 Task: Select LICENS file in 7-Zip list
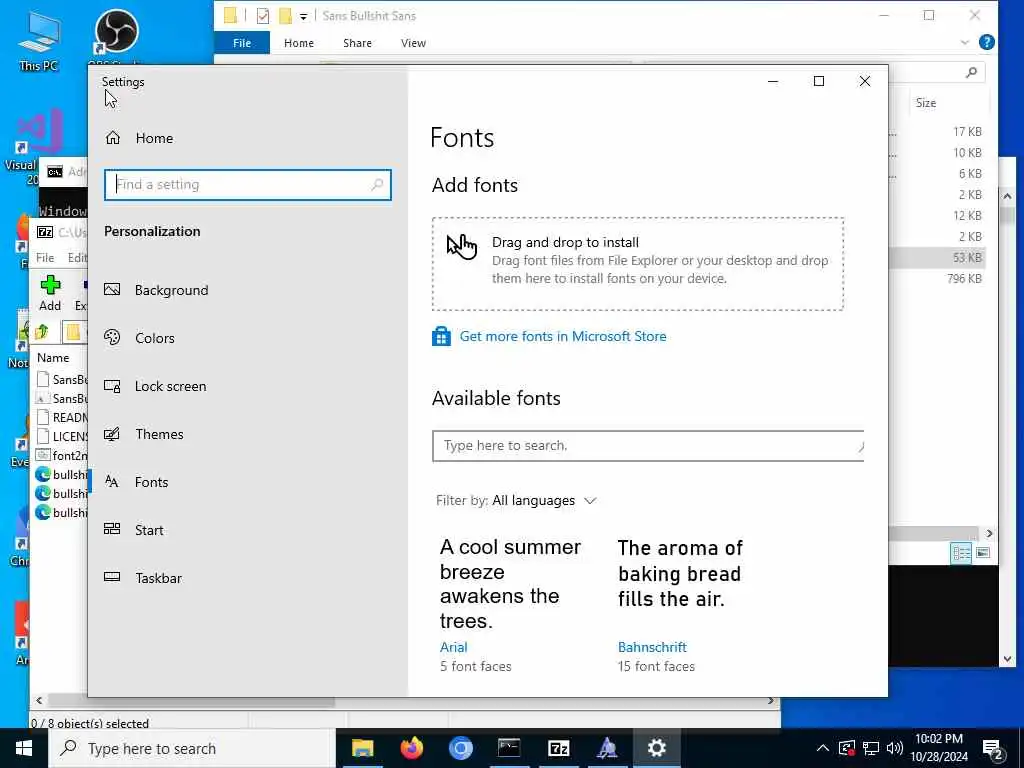coord(62,436)
